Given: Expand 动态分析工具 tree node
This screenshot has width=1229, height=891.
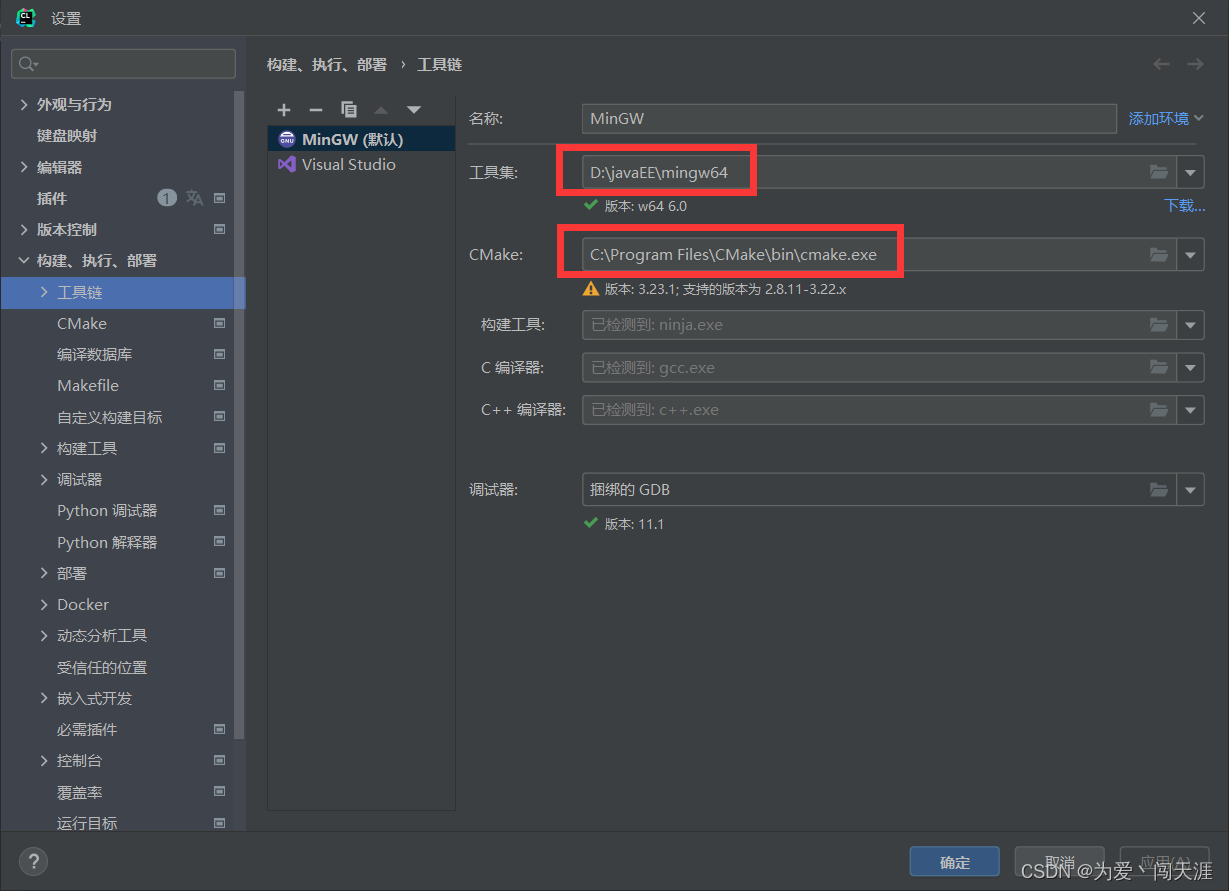Looking at the screenshot, I should [44, 635].
